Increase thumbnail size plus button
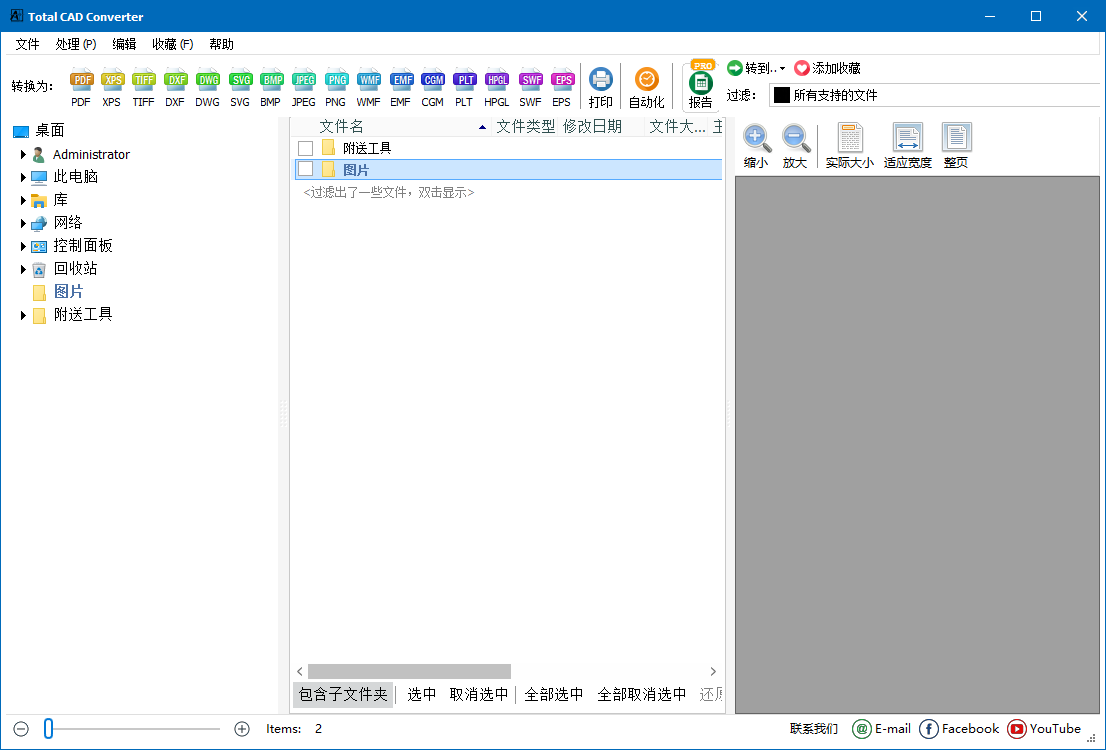The image size is (1106, 750). click(x=242, y=729)
